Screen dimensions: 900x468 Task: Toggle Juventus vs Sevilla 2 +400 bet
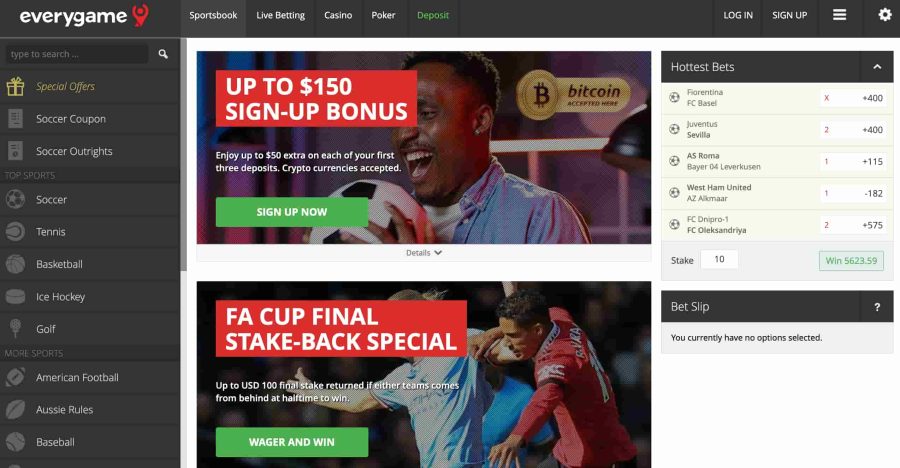click(x=852, y=130)
